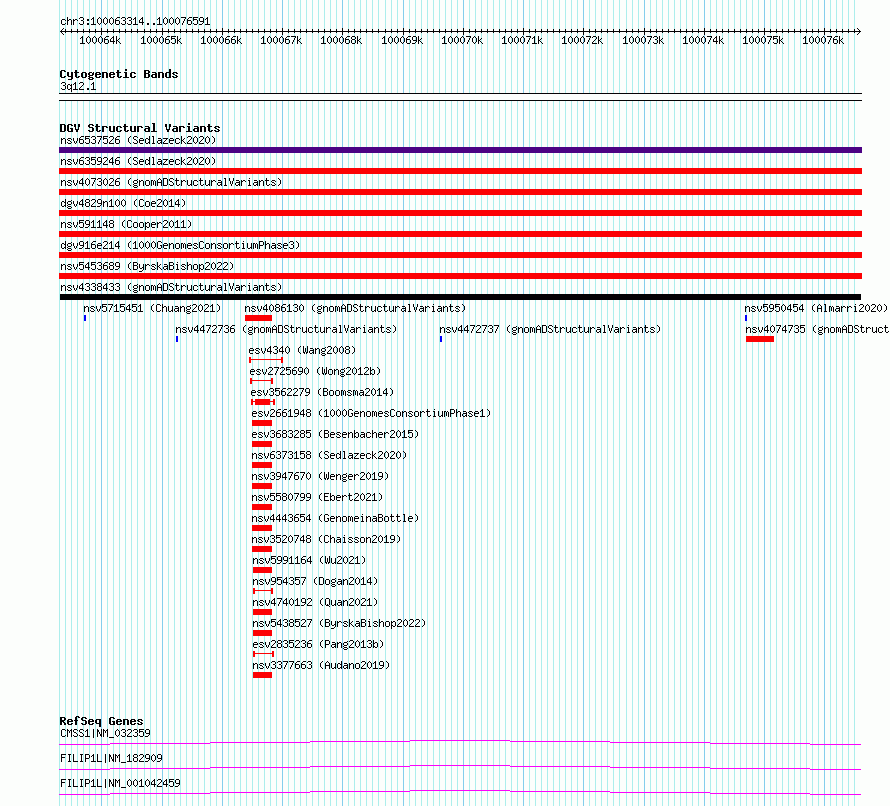890x806 pixels.
Task: Open nsv4443654 (GenomeinaBottle) variant
Action: point(335,518)
